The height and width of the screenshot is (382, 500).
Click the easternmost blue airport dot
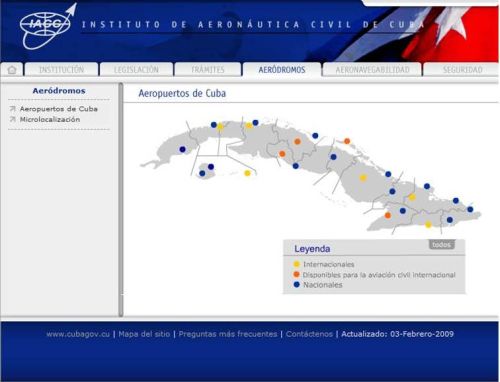pyautogui.click(x=470, y=209)
